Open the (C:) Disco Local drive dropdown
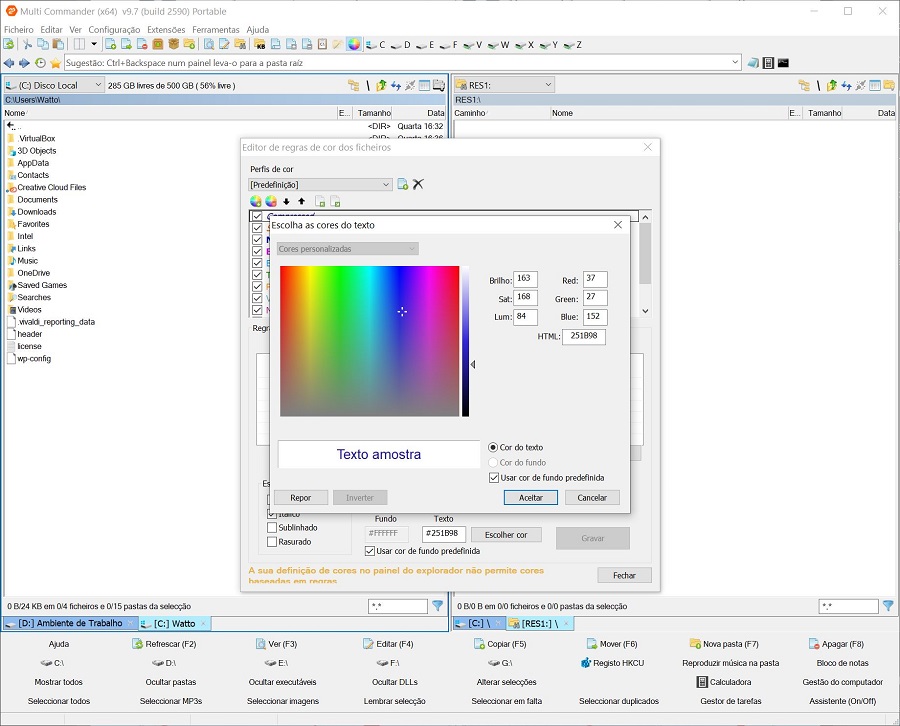Screen dimensions: 900x726 coord(54,86)
